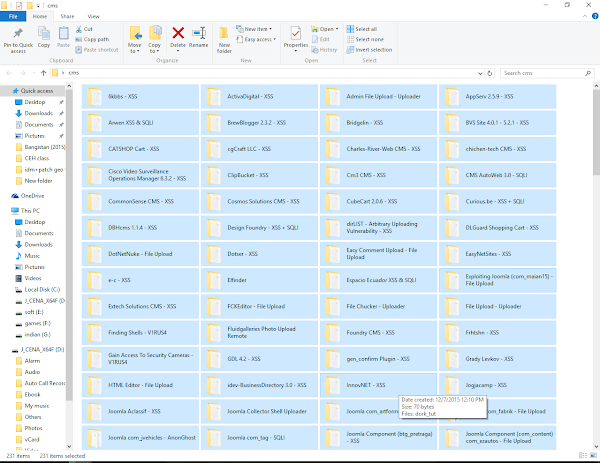Image resolution: width=600 pixels, height=463 pixels.
Task: Click the Copy ribbon icon
Action: point(44,33)
